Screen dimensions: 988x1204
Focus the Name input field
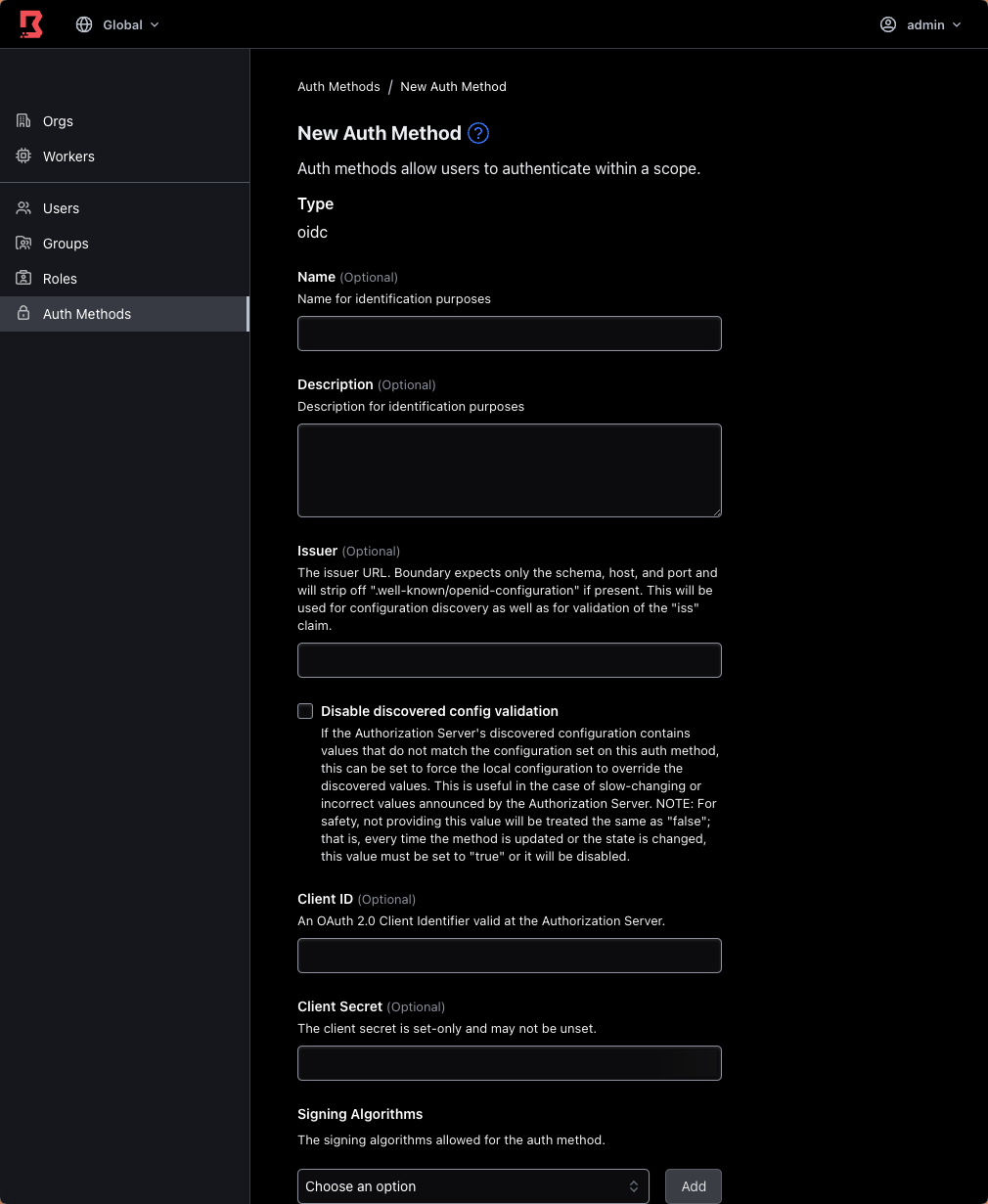(x=510, y=334)
